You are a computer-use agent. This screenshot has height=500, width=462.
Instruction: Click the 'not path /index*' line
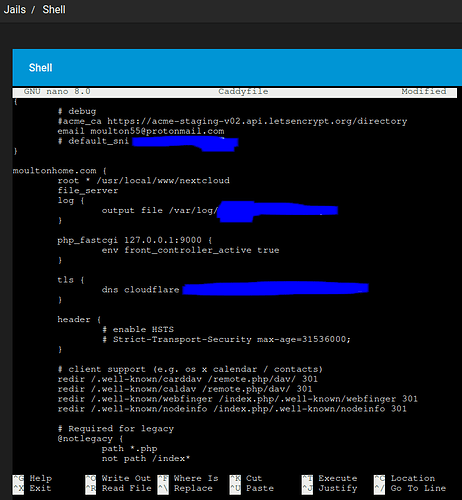(146, 459)
